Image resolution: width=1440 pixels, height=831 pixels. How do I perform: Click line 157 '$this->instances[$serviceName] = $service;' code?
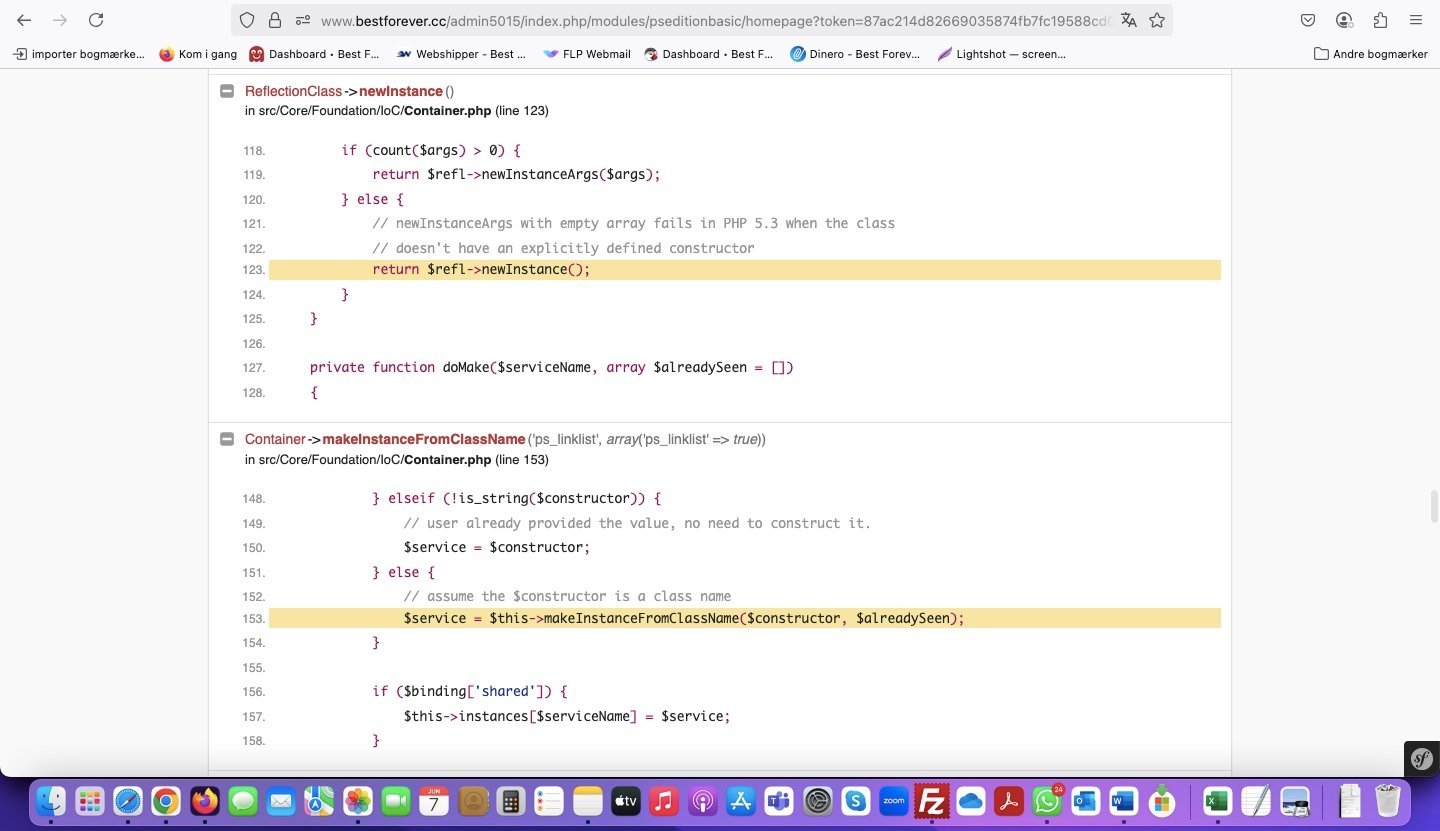567,716
